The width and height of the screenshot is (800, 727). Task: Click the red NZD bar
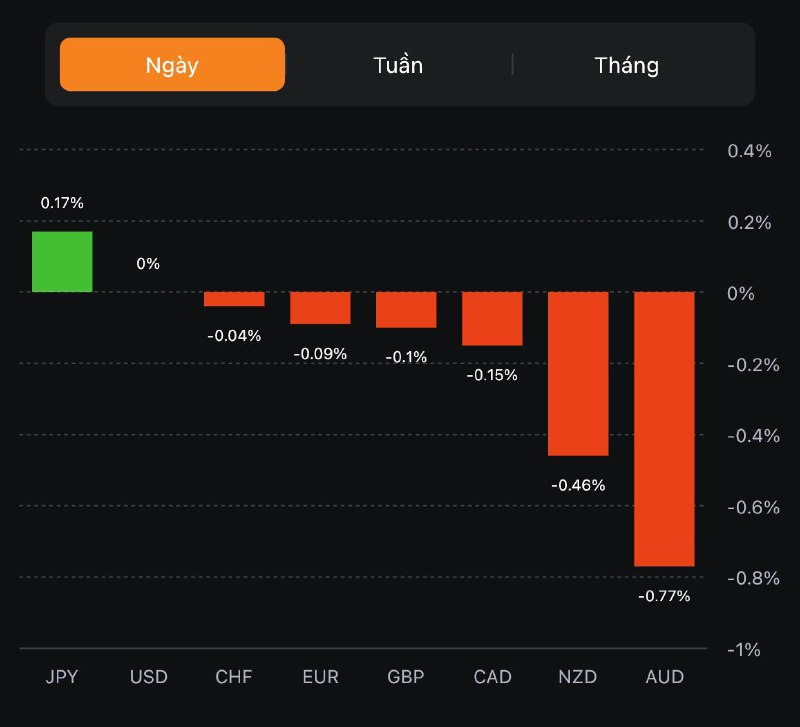[x=578, y=374]
